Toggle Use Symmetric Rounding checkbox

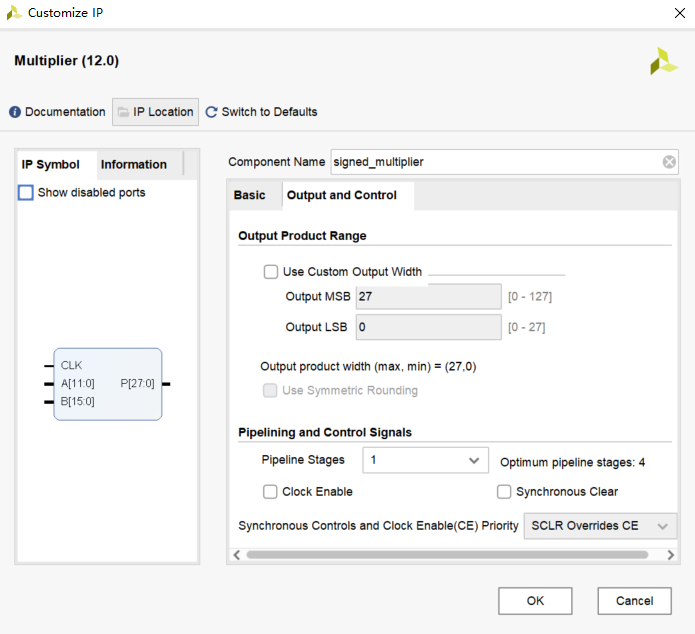270,390
